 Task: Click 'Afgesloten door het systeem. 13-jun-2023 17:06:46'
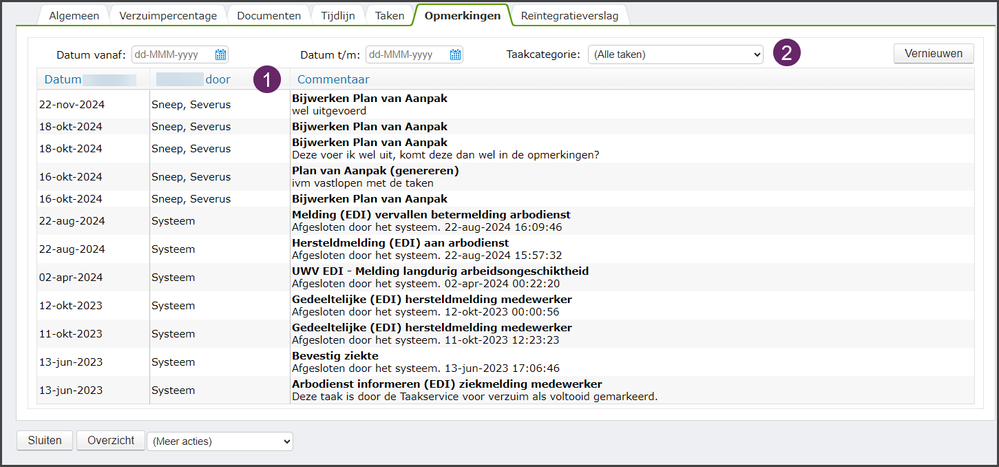[426, 368]
